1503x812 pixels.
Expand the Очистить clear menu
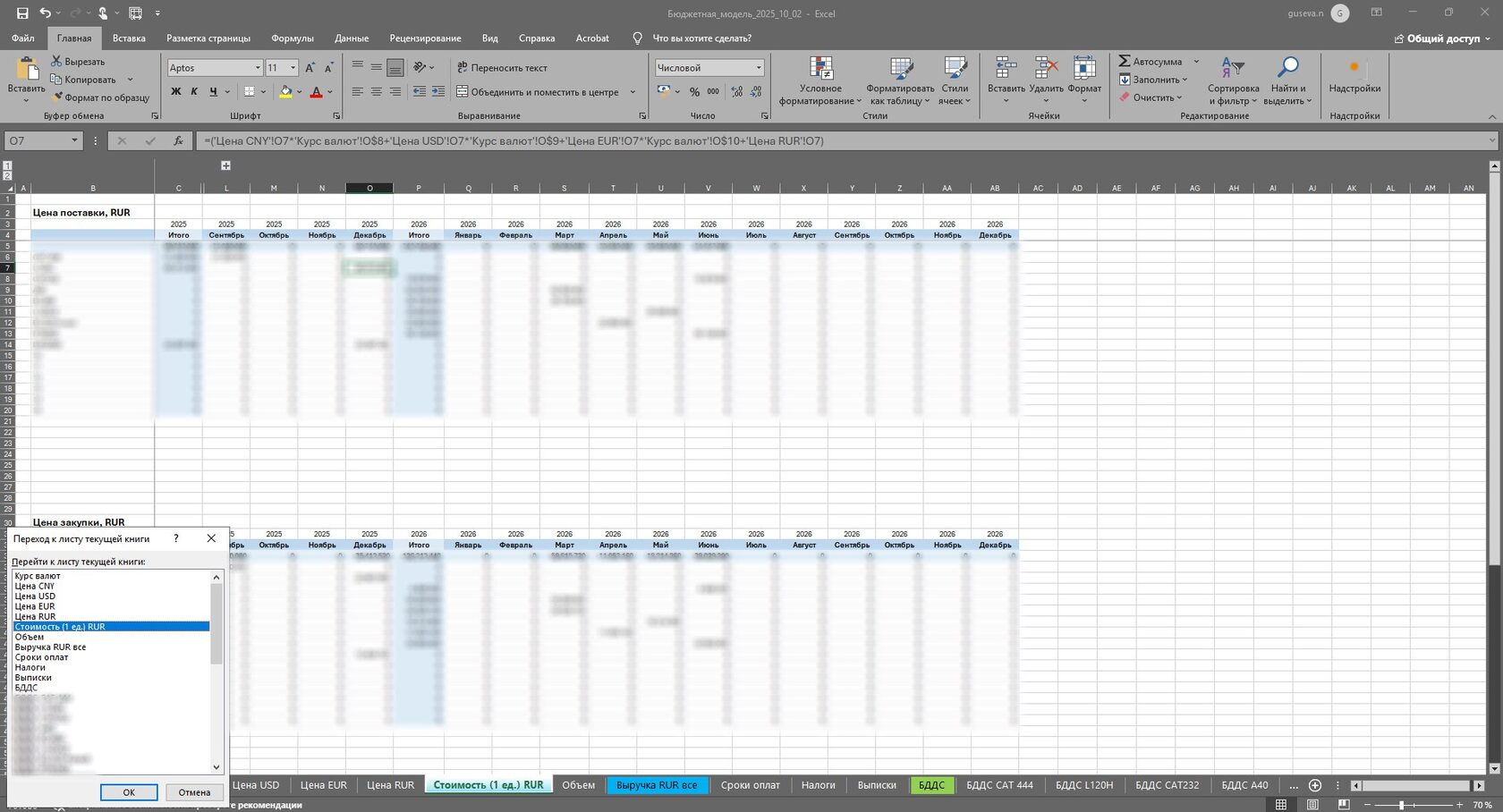click(x=1151, y=97)
